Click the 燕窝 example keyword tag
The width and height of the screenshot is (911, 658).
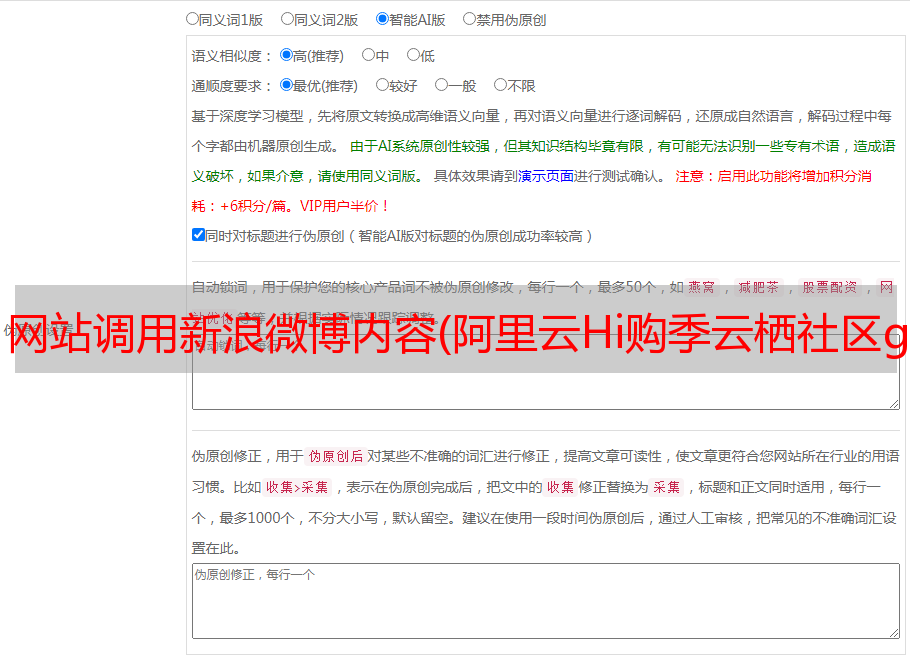click(x=702, y=287)
